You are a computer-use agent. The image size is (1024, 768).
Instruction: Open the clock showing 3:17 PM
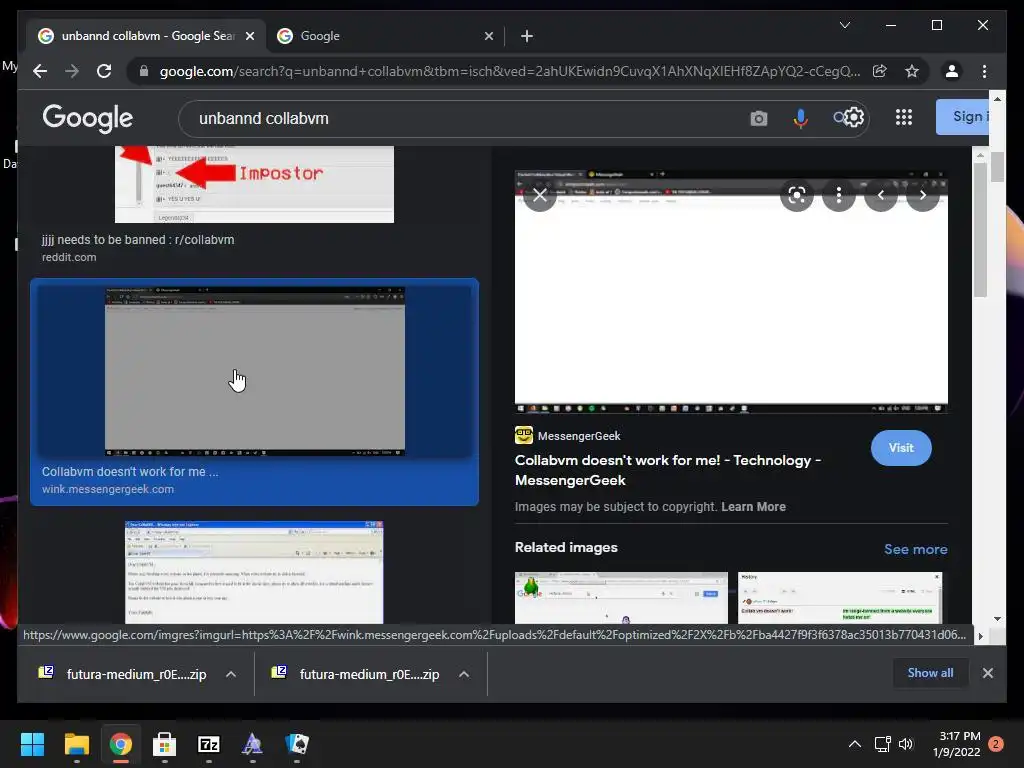(959, 744)
